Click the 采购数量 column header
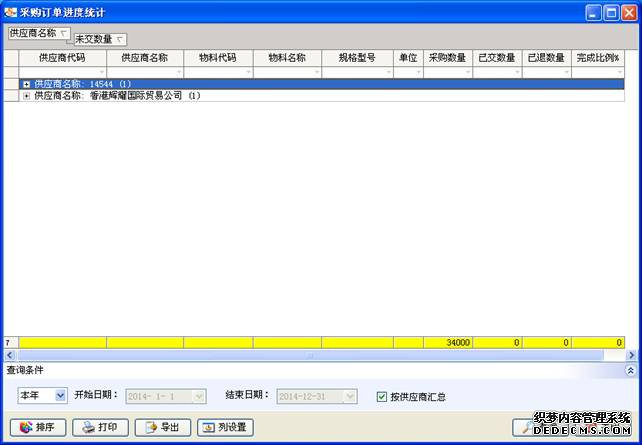The image size is (642, 445). pyautogui.click(x=447, y=58)
